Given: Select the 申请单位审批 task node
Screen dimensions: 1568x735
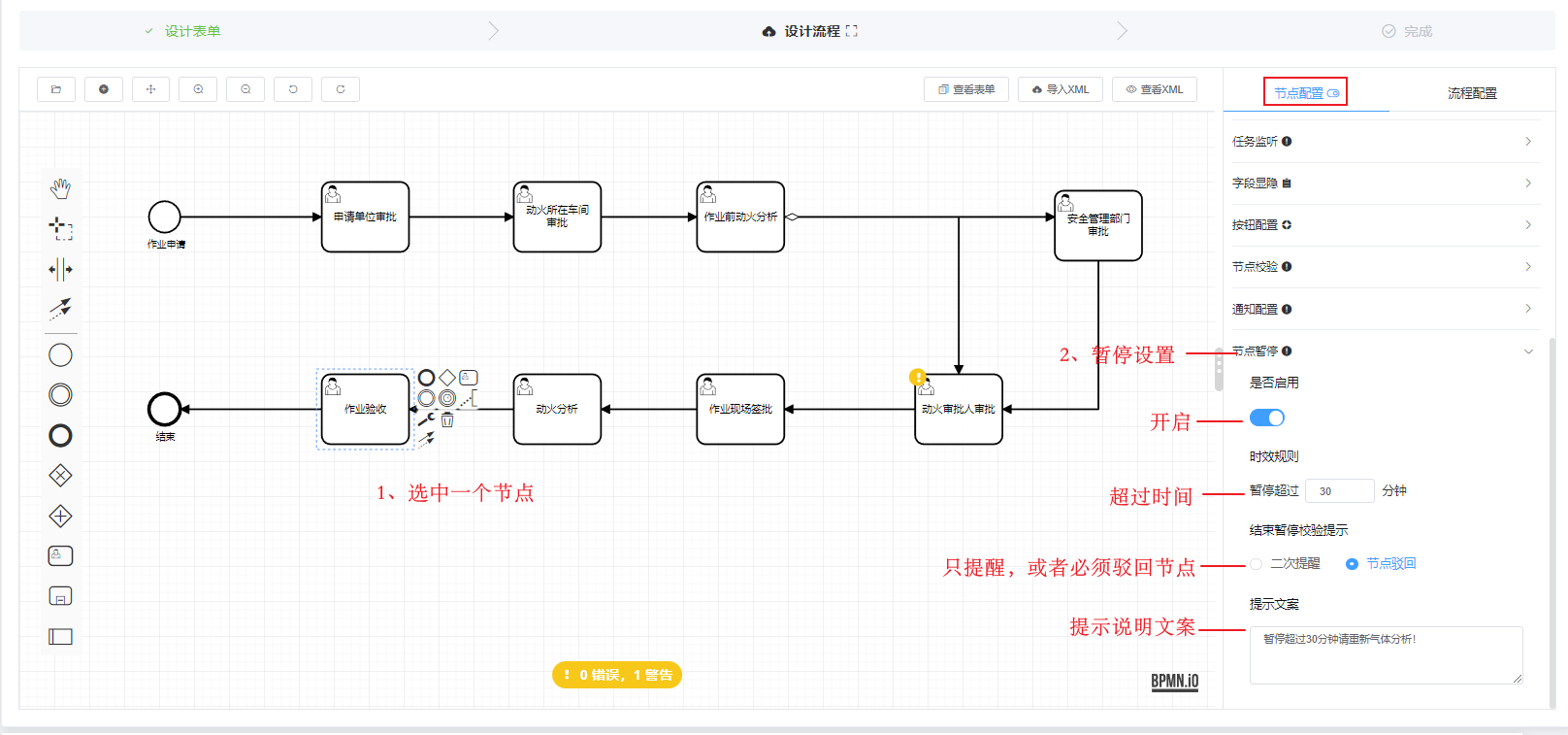Looking at the screenshot, I should (x=366, y=217).
